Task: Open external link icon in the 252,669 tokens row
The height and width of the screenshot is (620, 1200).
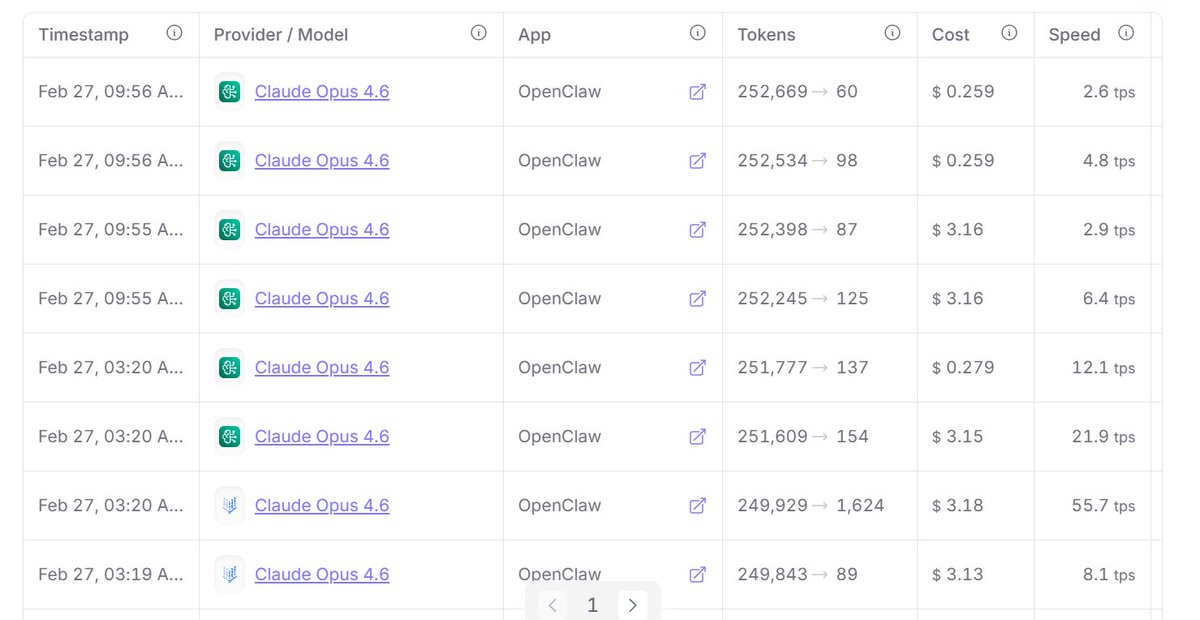Action: coord(698,92)
